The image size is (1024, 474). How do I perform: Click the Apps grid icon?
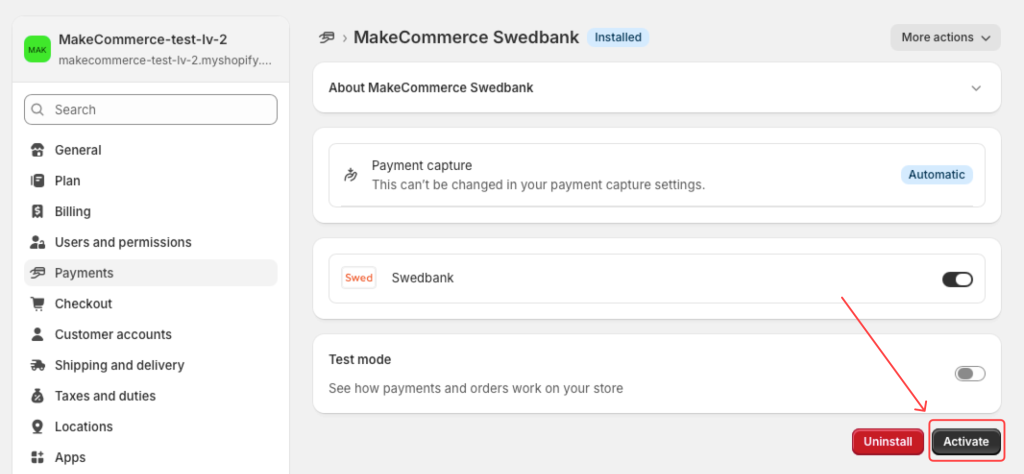point(38,458)
